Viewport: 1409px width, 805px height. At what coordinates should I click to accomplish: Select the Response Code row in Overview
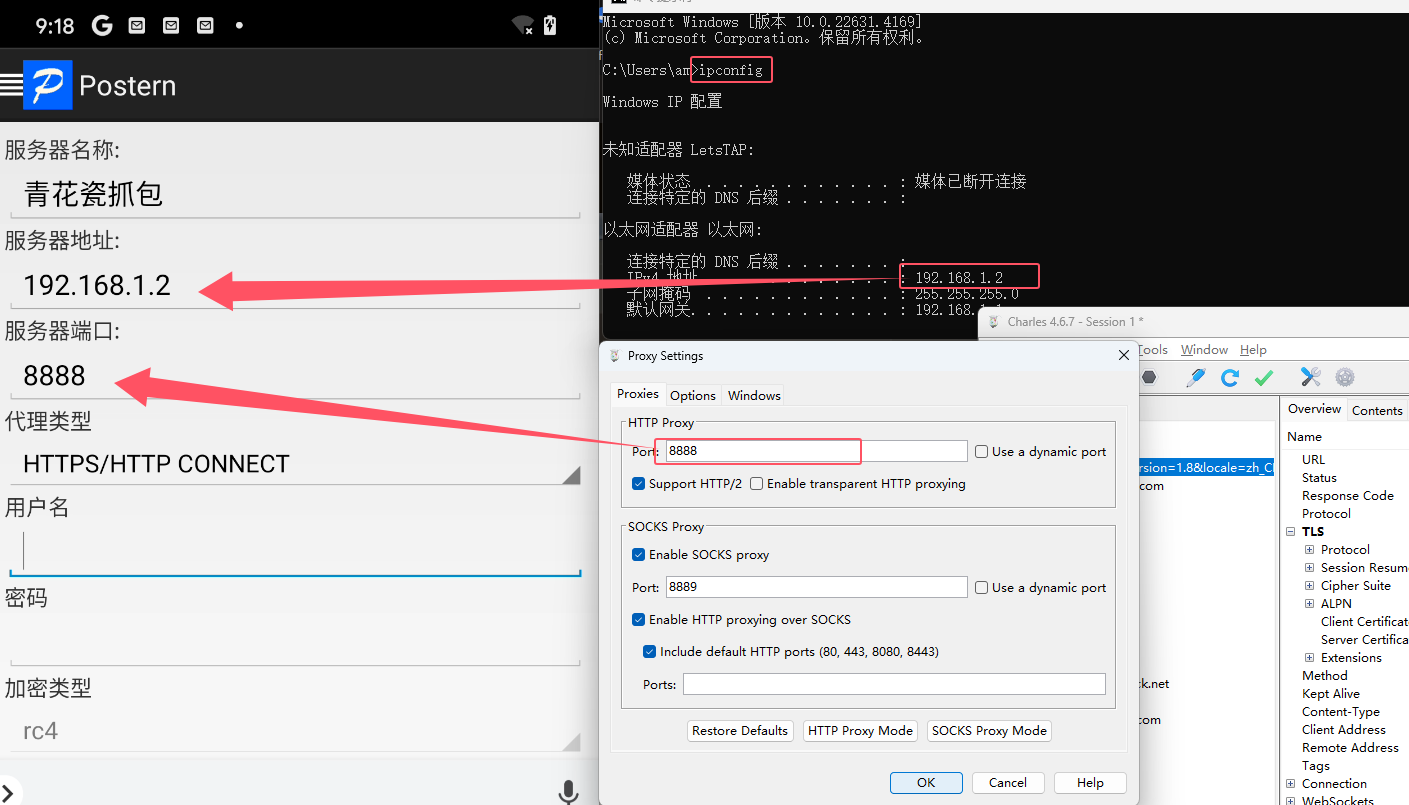point(1347,496)
